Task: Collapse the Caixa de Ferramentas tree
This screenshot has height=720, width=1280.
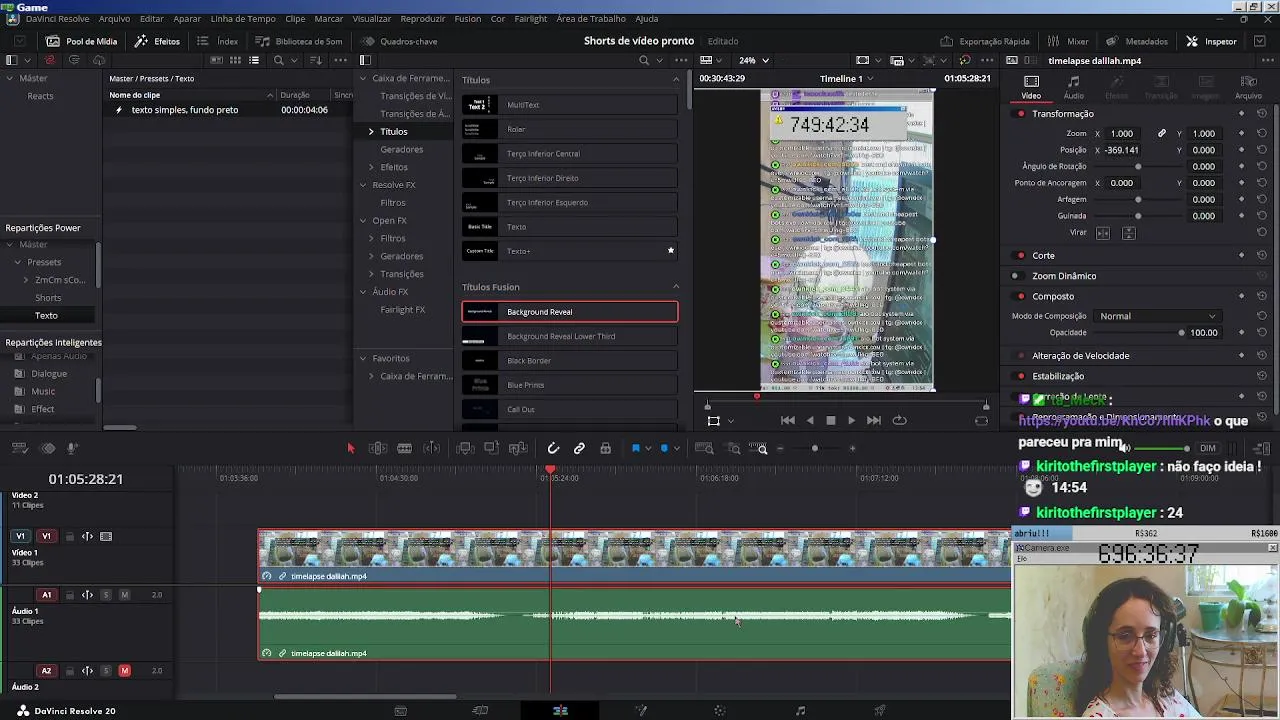Action: click(x=363, y=79)
